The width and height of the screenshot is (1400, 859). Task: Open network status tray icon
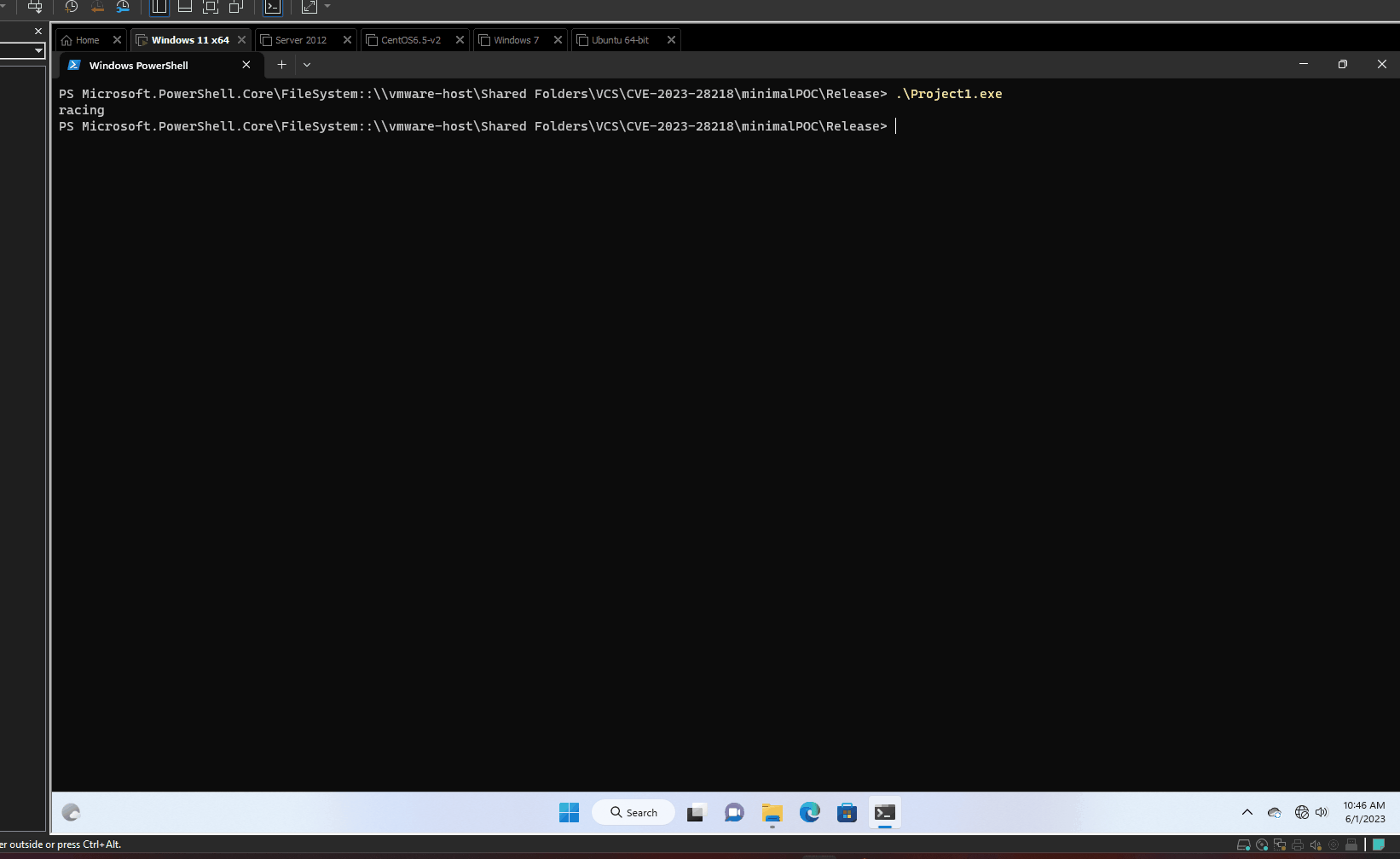pyautogui.click(x=1302, y=813)
